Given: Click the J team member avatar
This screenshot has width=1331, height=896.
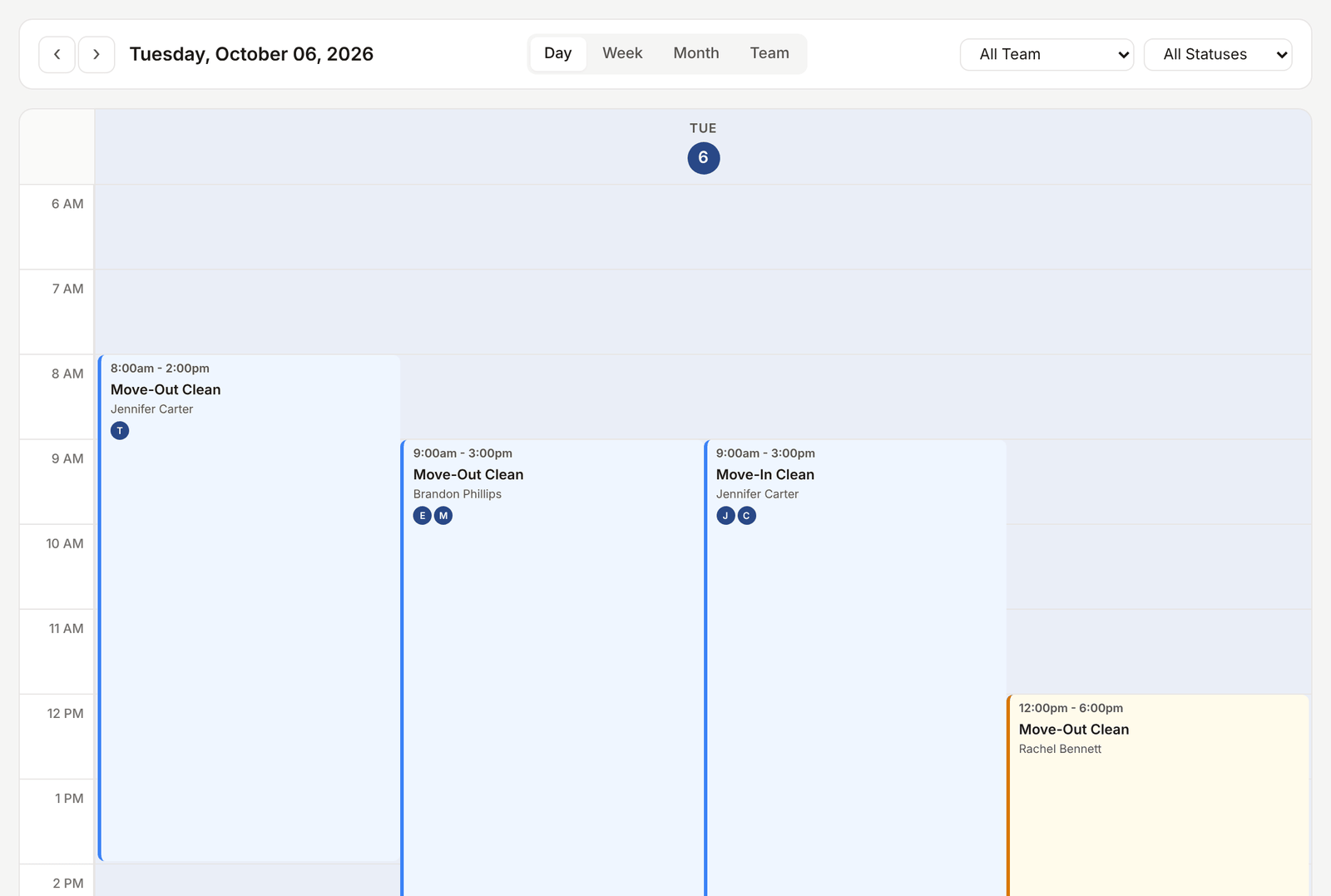Looking at the screenshot, I should (x=725, y=516).
